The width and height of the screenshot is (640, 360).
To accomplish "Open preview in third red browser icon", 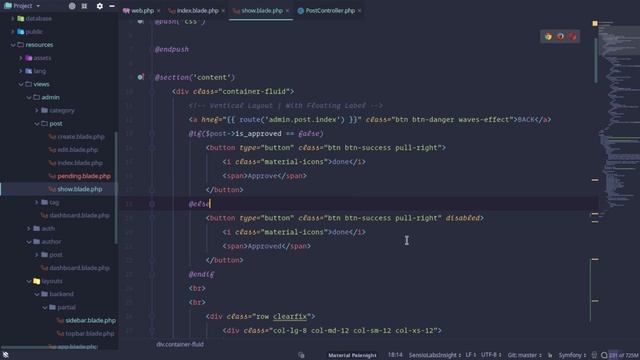I will click(573, 36).
